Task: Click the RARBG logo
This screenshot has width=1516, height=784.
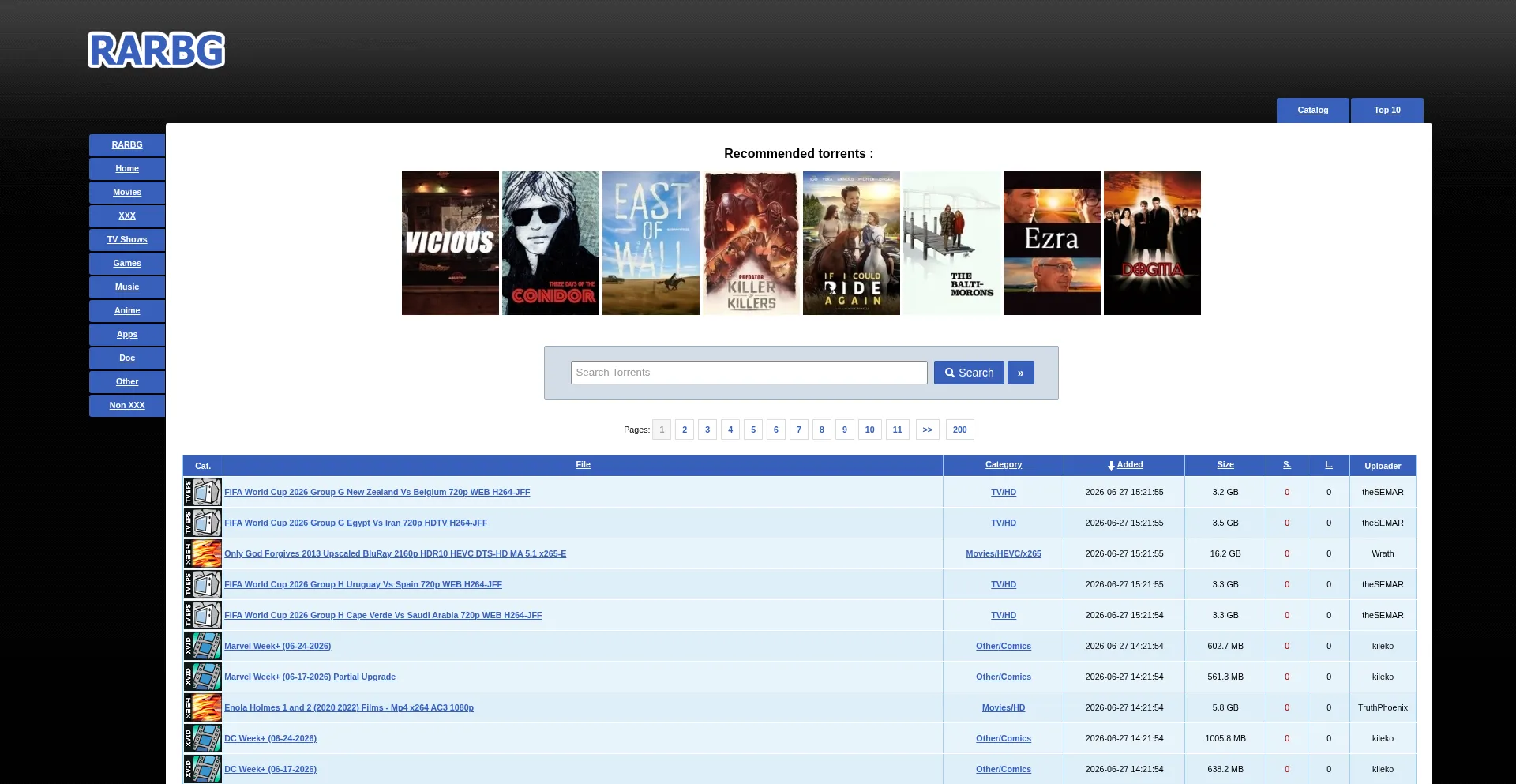Action: [156, 50]
